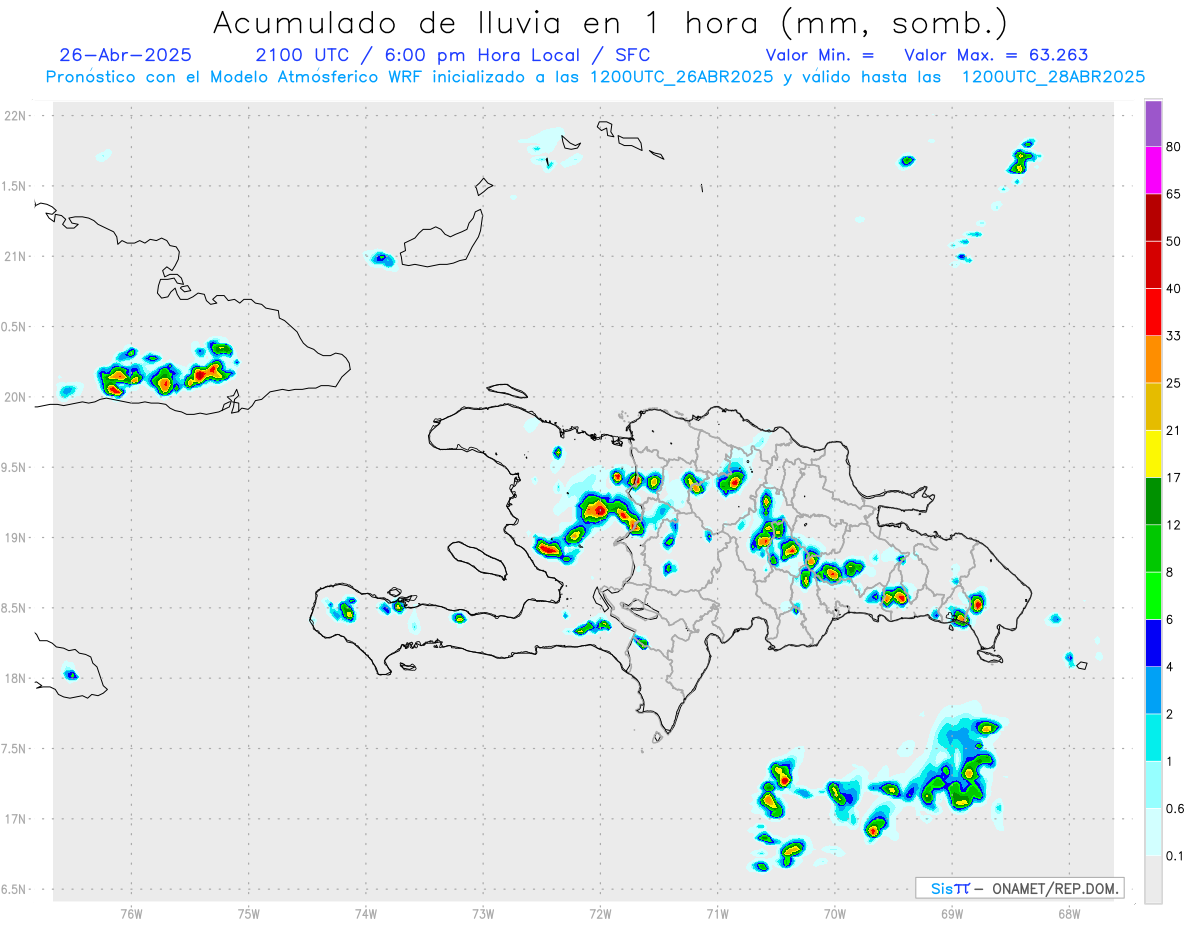Click the 'SisTT – ONAMET/REP.DOM.' credit box
This screenshot has height=927, width=1200.
click(1020, 888)
